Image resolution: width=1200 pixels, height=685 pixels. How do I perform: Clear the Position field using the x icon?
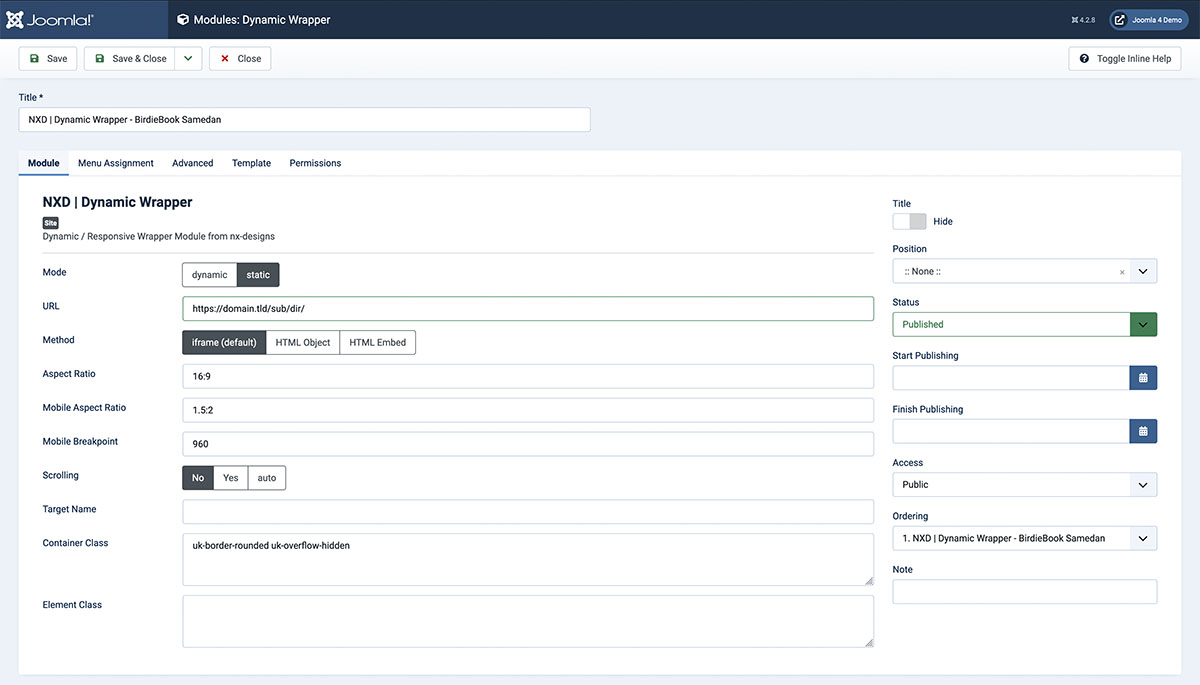coord(1122,270)
